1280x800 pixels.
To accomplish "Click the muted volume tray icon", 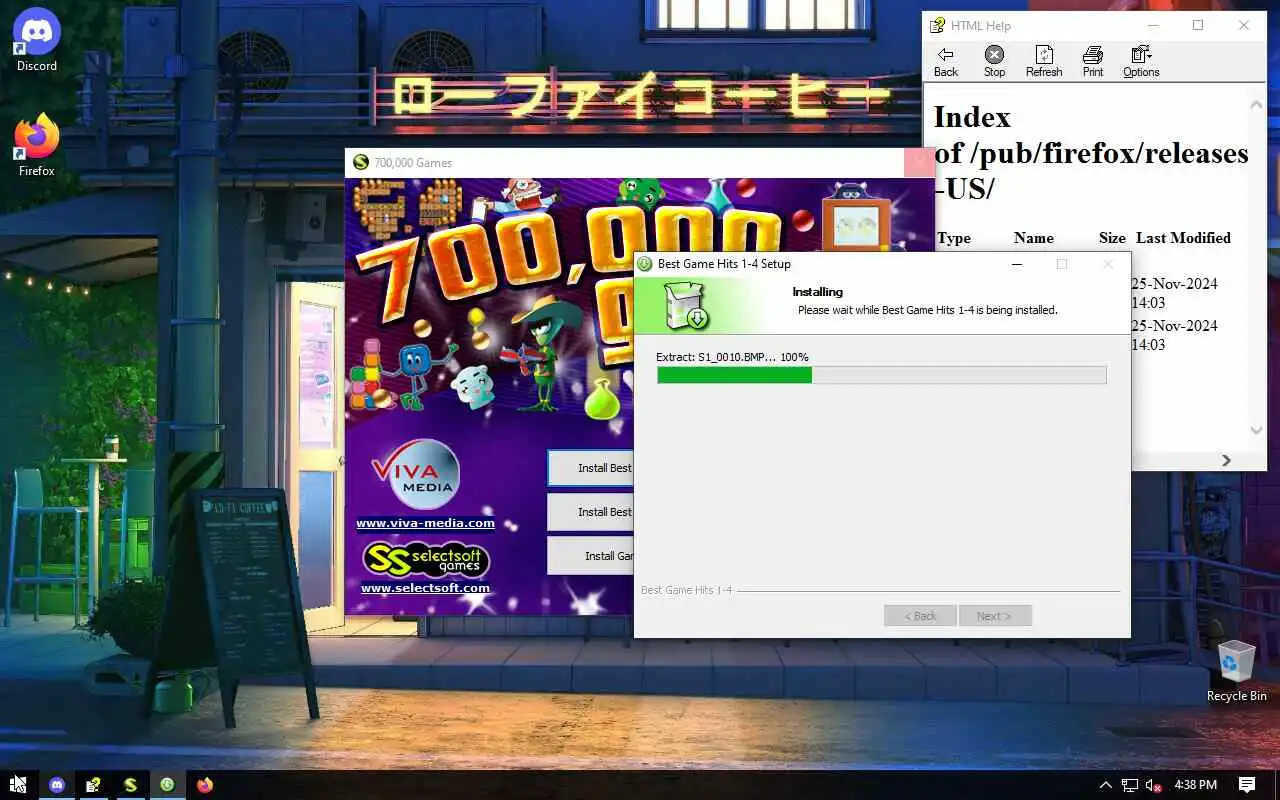I will 1154,785.
